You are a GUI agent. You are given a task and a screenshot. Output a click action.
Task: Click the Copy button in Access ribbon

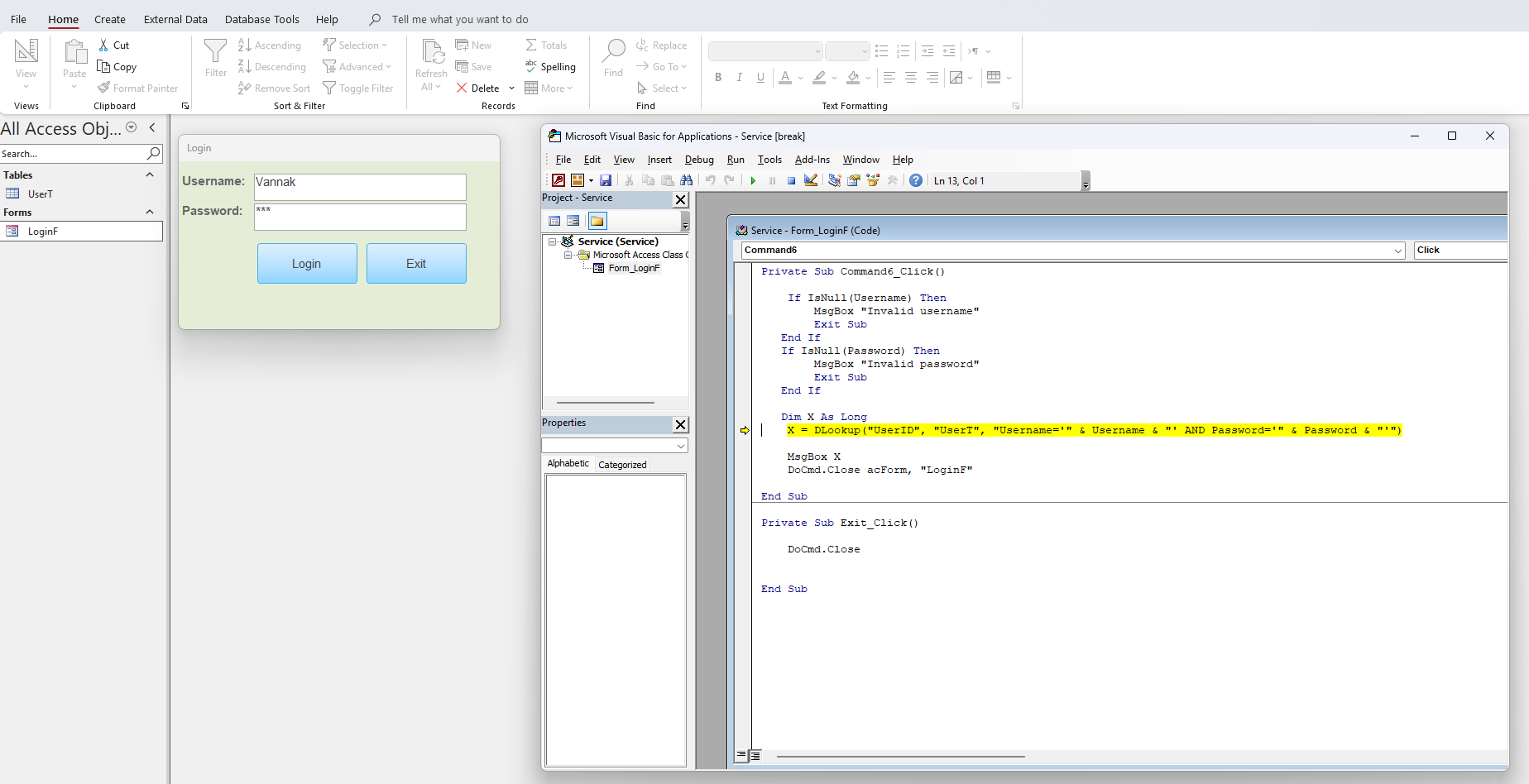point(117,67)
